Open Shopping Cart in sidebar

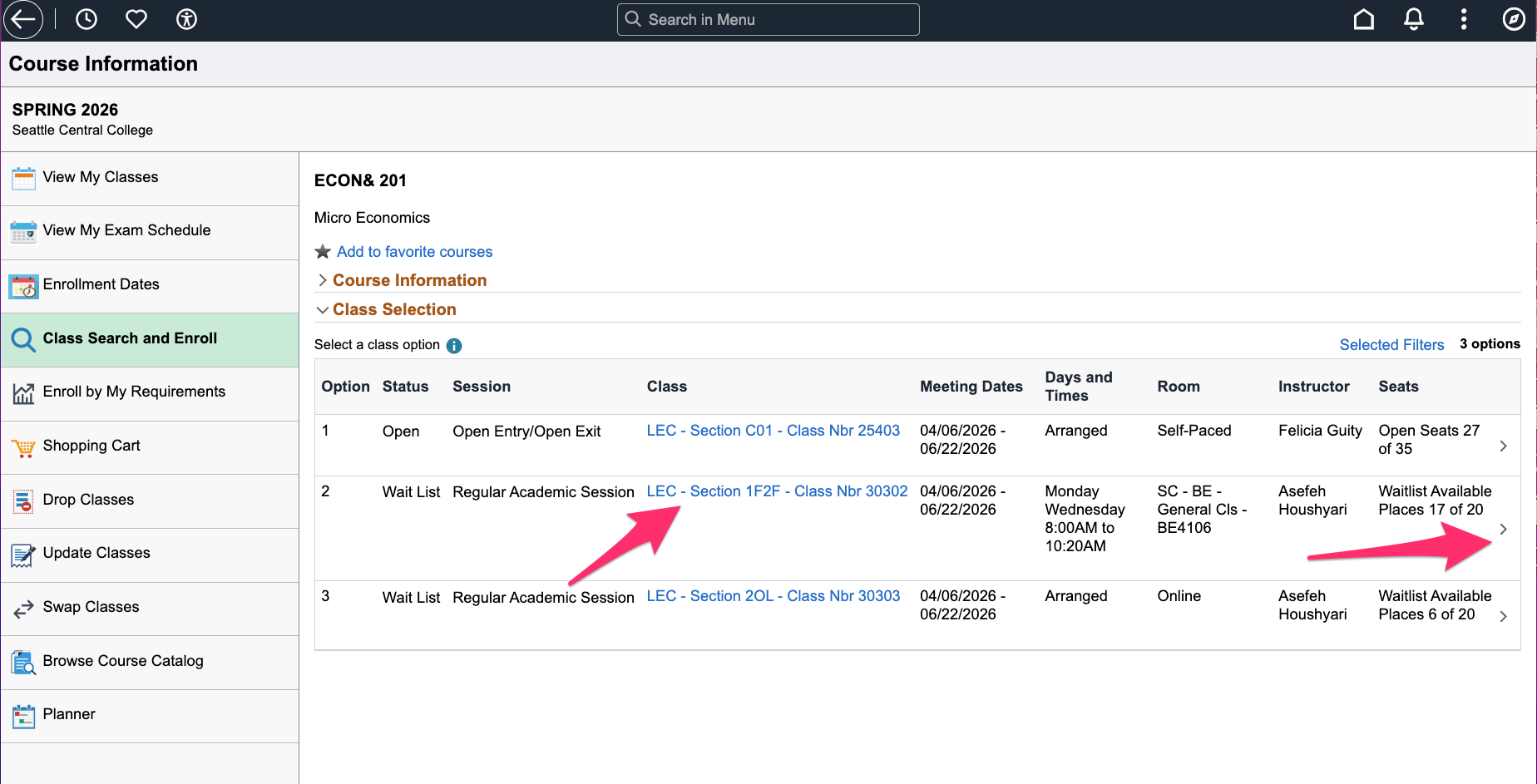(91, 446)
